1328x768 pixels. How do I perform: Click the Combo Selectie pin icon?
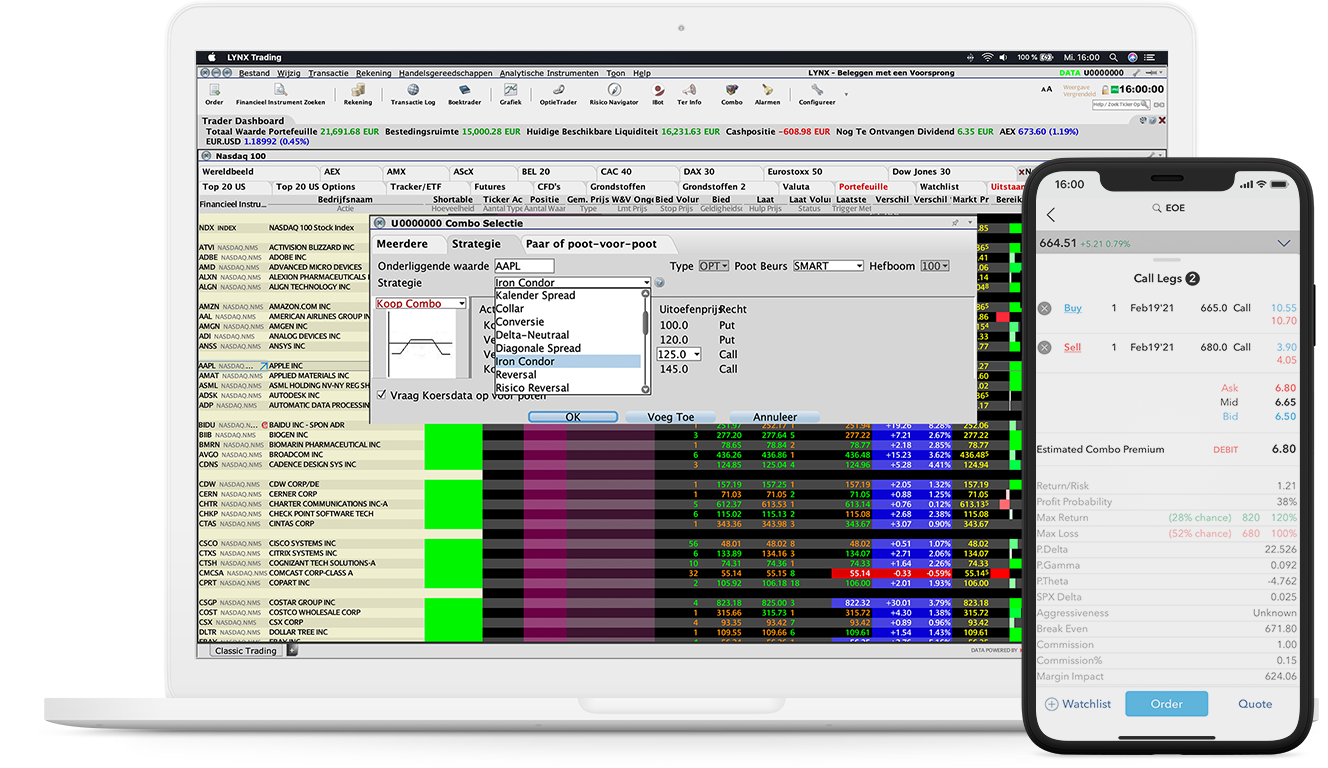(956, 223)
